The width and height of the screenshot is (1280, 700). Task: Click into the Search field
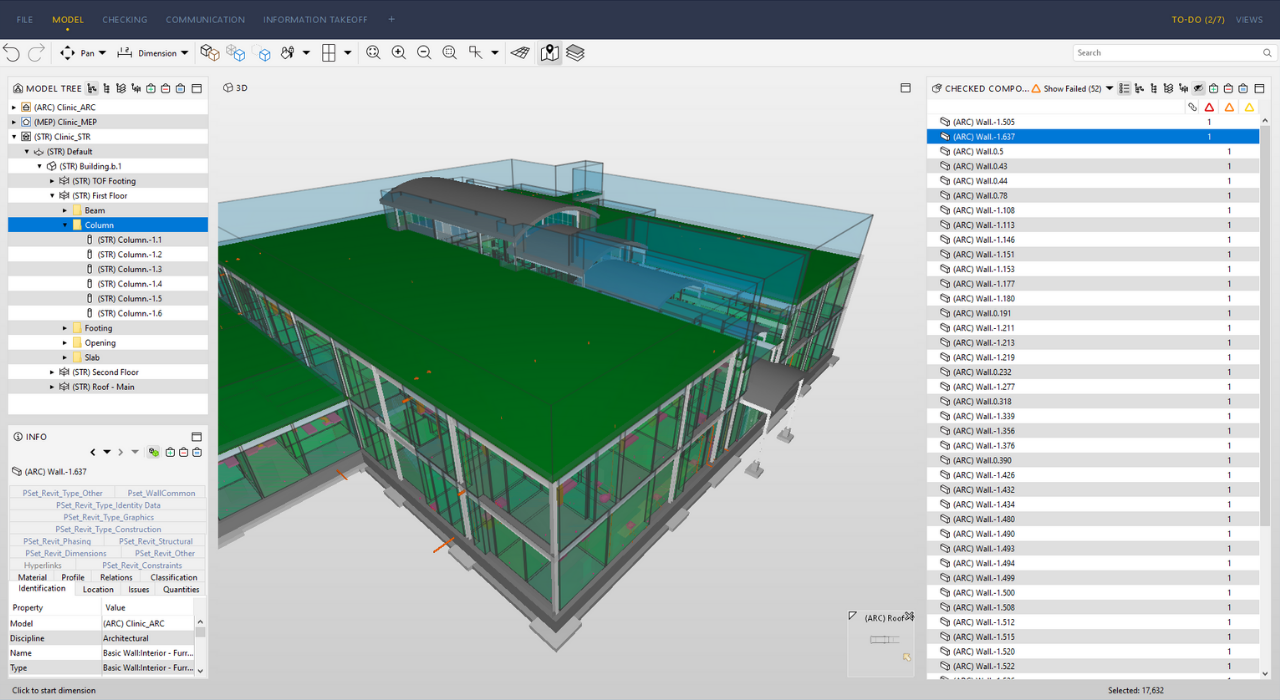point(1165,53)
